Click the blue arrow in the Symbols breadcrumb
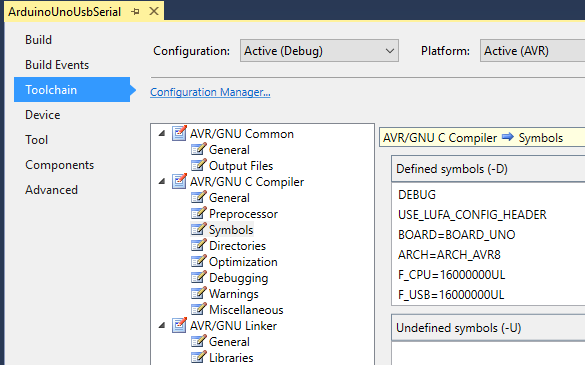The image size is (585, 365). click(x=508, y=137)
